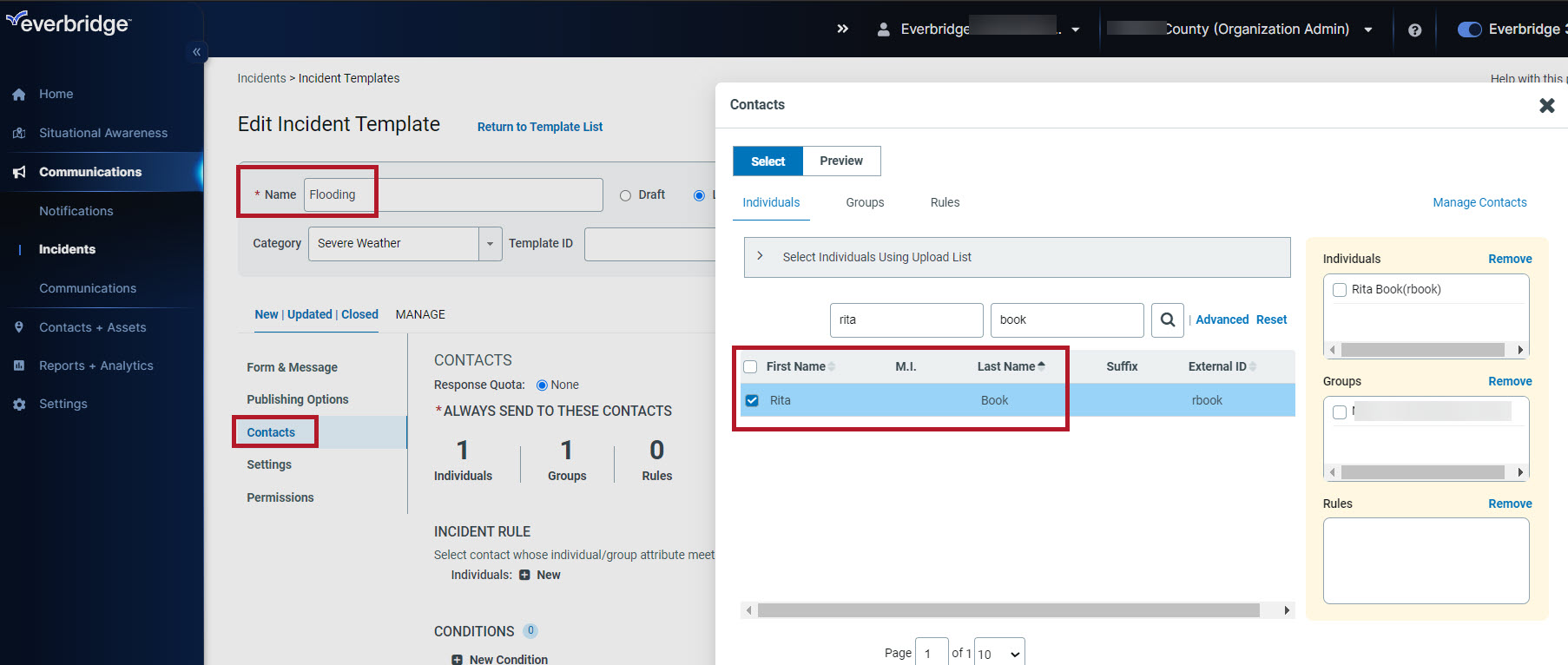The width and height of the screenshot is (1568, 665).
Task: Click the last name search field
Action: [1067, 319]
